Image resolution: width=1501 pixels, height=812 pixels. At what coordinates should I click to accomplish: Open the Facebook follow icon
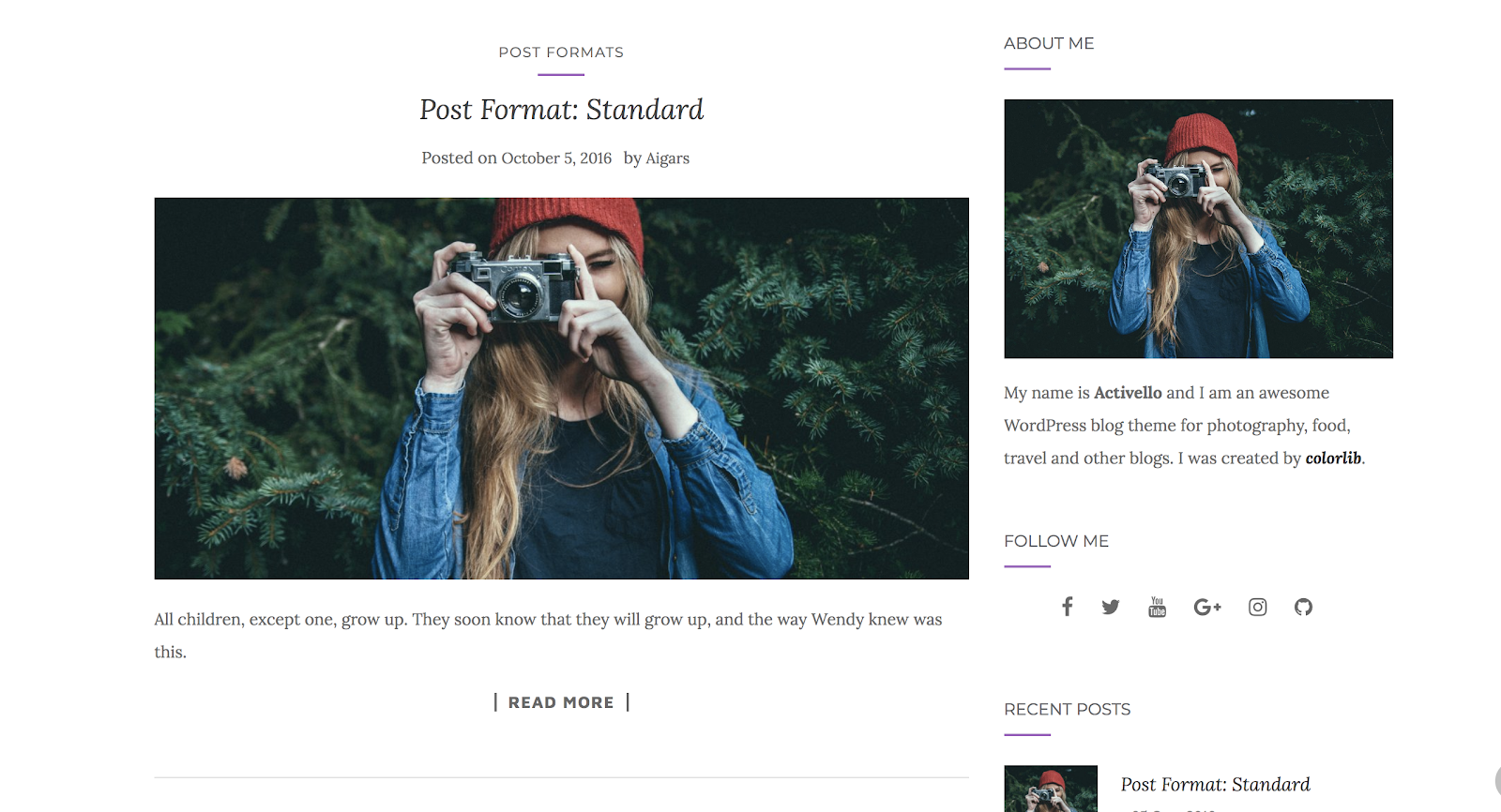click(x=1067, y=607)
